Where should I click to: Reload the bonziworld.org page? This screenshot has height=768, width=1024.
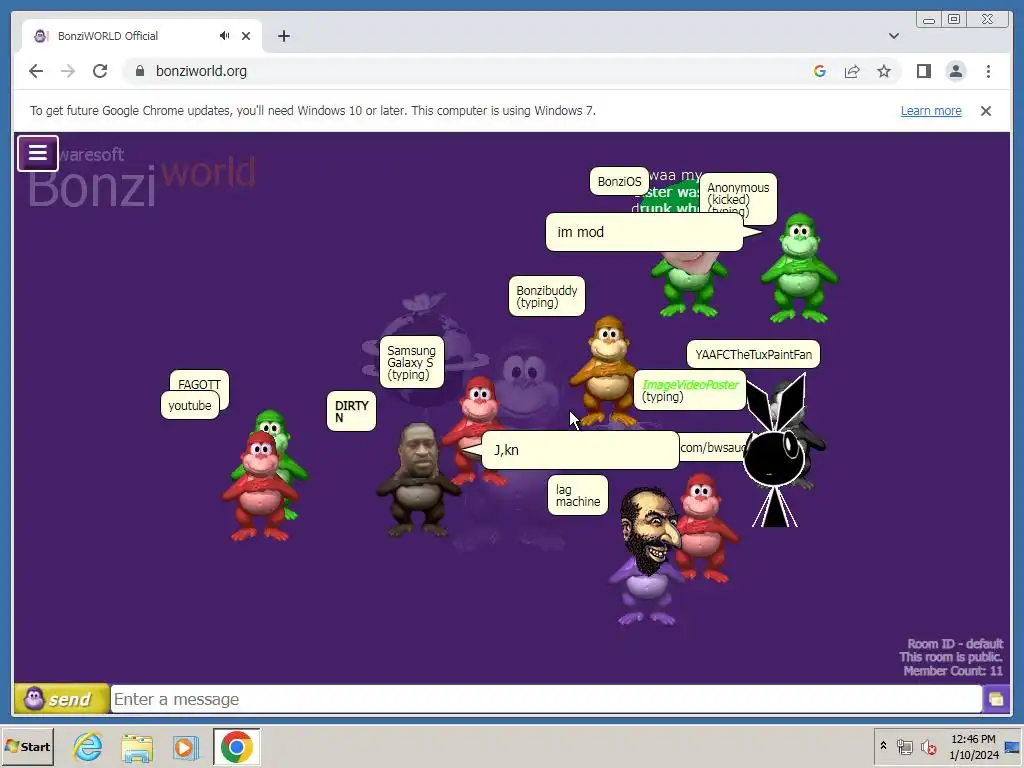coord(100,71)
